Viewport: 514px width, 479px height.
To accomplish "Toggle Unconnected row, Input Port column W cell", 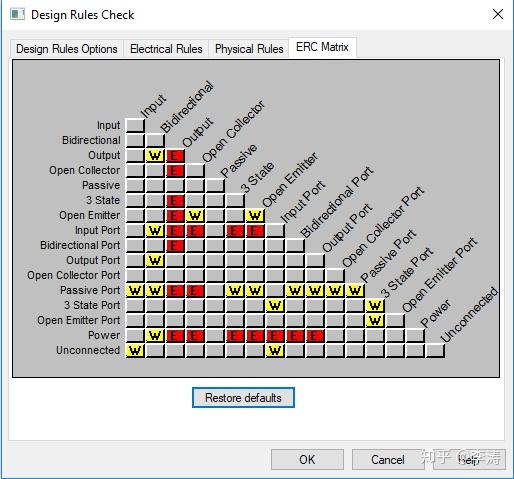I will (275, 351).
